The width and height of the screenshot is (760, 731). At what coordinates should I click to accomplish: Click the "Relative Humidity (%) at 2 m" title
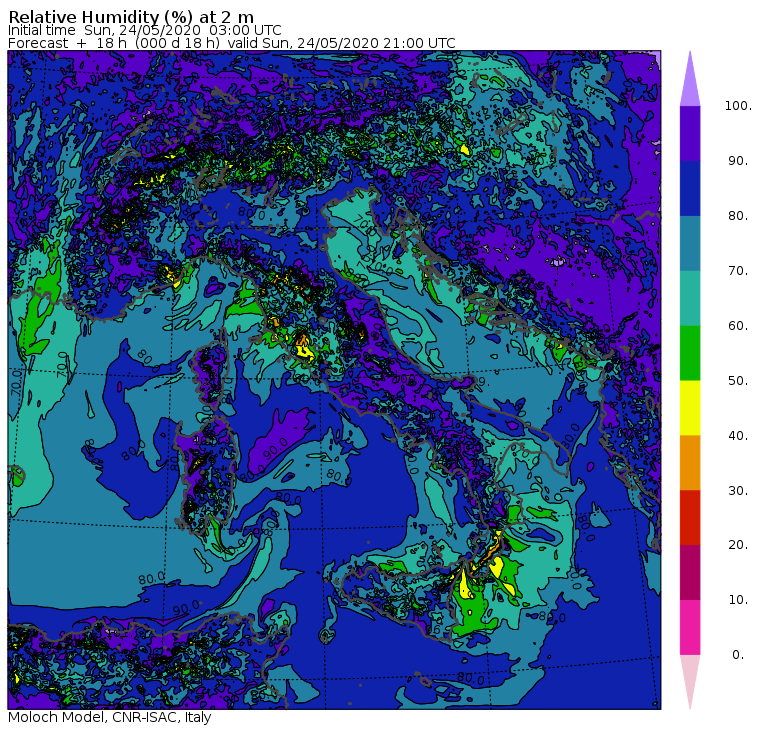[x=131, y=17]
